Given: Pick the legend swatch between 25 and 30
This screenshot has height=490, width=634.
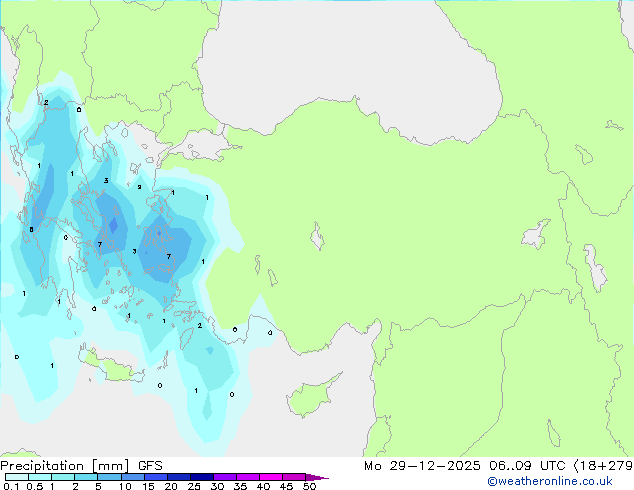Looking at the screenshot, I should 202,477.
